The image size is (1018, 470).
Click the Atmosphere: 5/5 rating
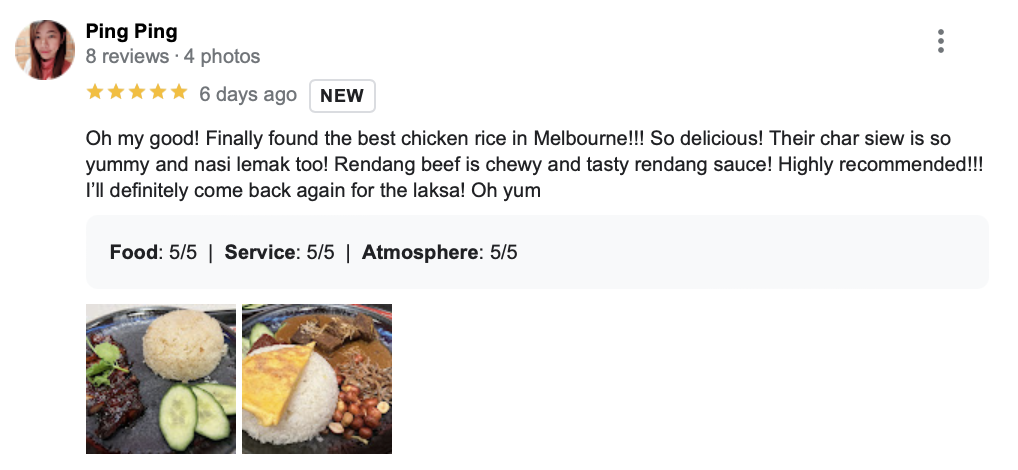click(x=439, y=252)
